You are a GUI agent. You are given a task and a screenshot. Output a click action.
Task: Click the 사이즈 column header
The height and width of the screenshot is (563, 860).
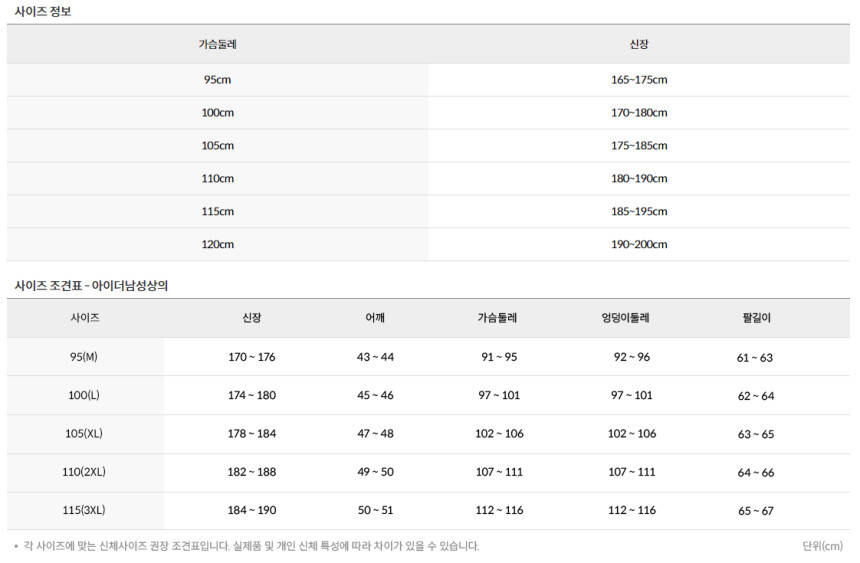coord(85,318)
